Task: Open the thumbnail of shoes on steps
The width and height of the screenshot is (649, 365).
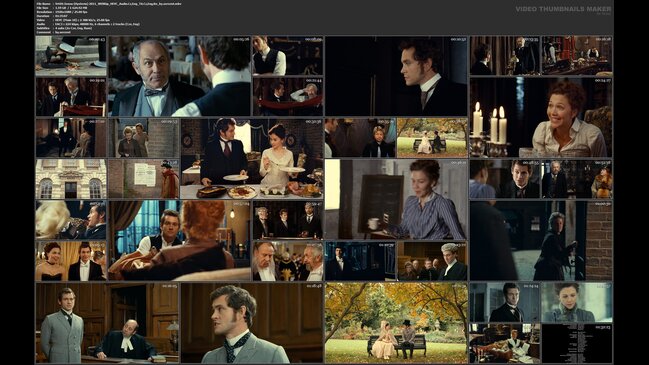Action: tap(71, 55)
